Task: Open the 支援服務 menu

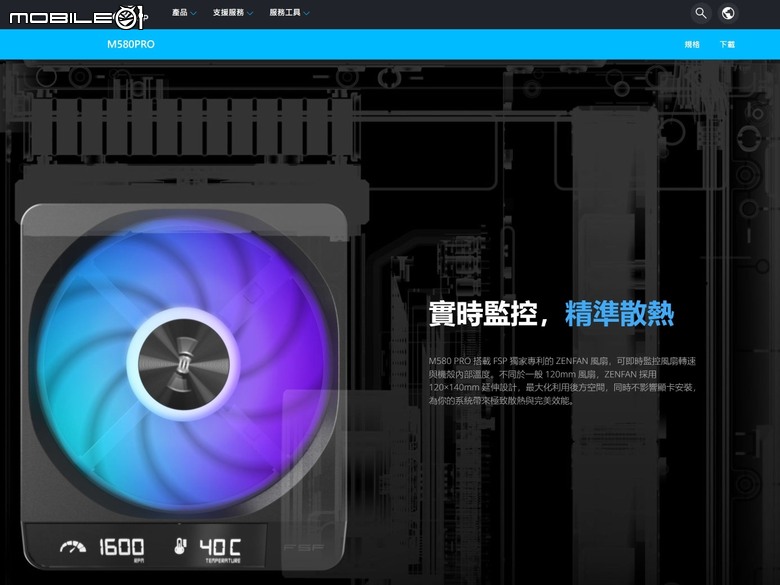Action: pos(228,12)
